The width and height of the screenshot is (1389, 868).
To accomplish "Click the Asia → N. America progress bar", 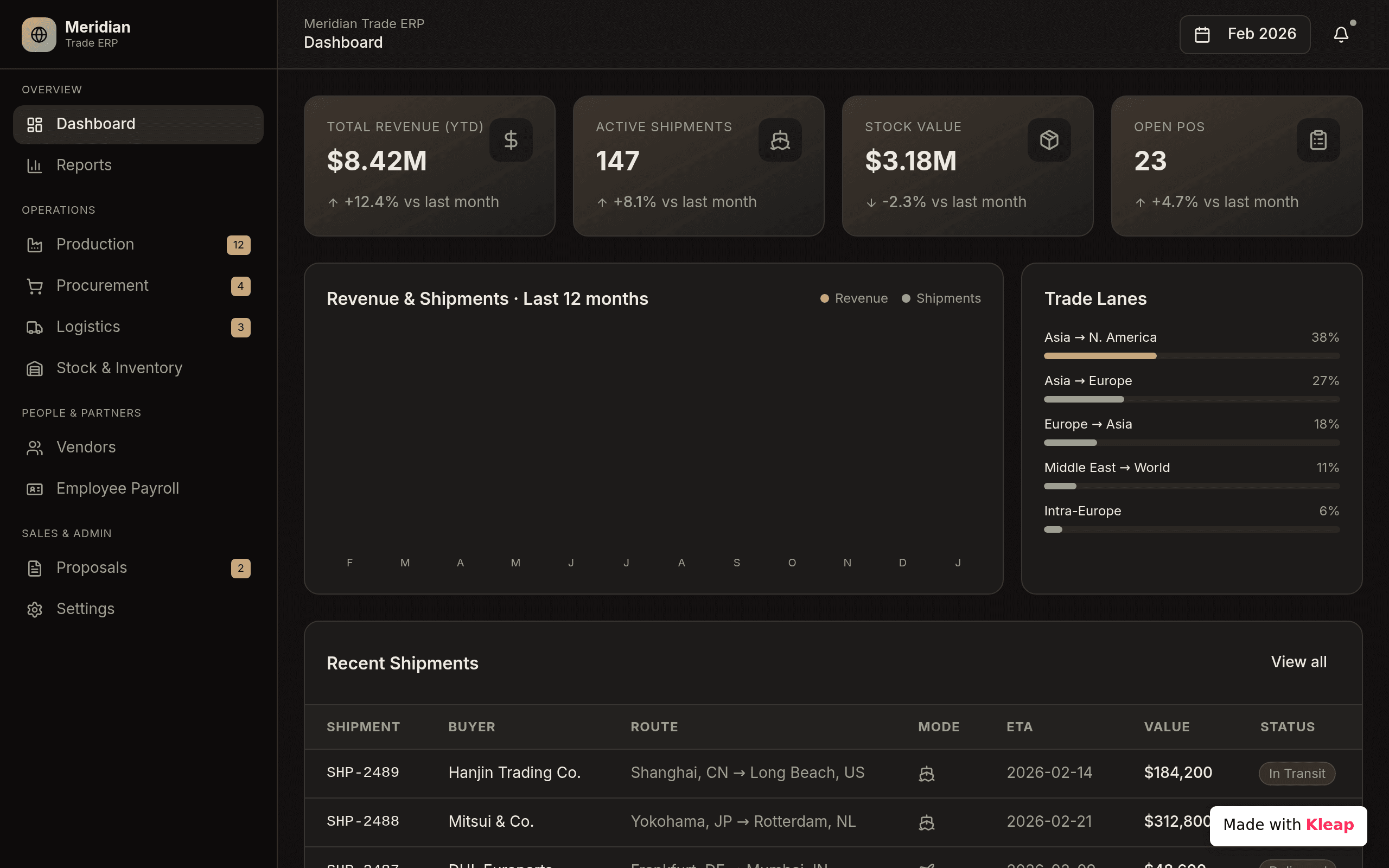I will click(x=1192, y=356).
